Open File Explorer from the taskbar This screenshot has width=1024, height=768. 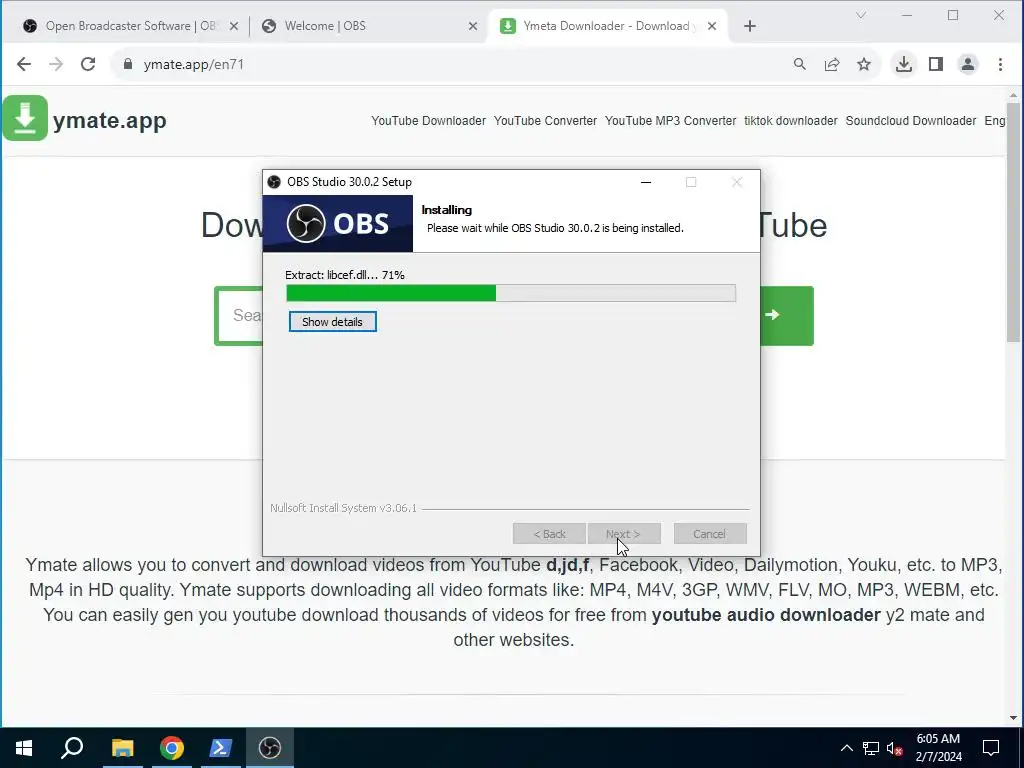coord(122,748)
